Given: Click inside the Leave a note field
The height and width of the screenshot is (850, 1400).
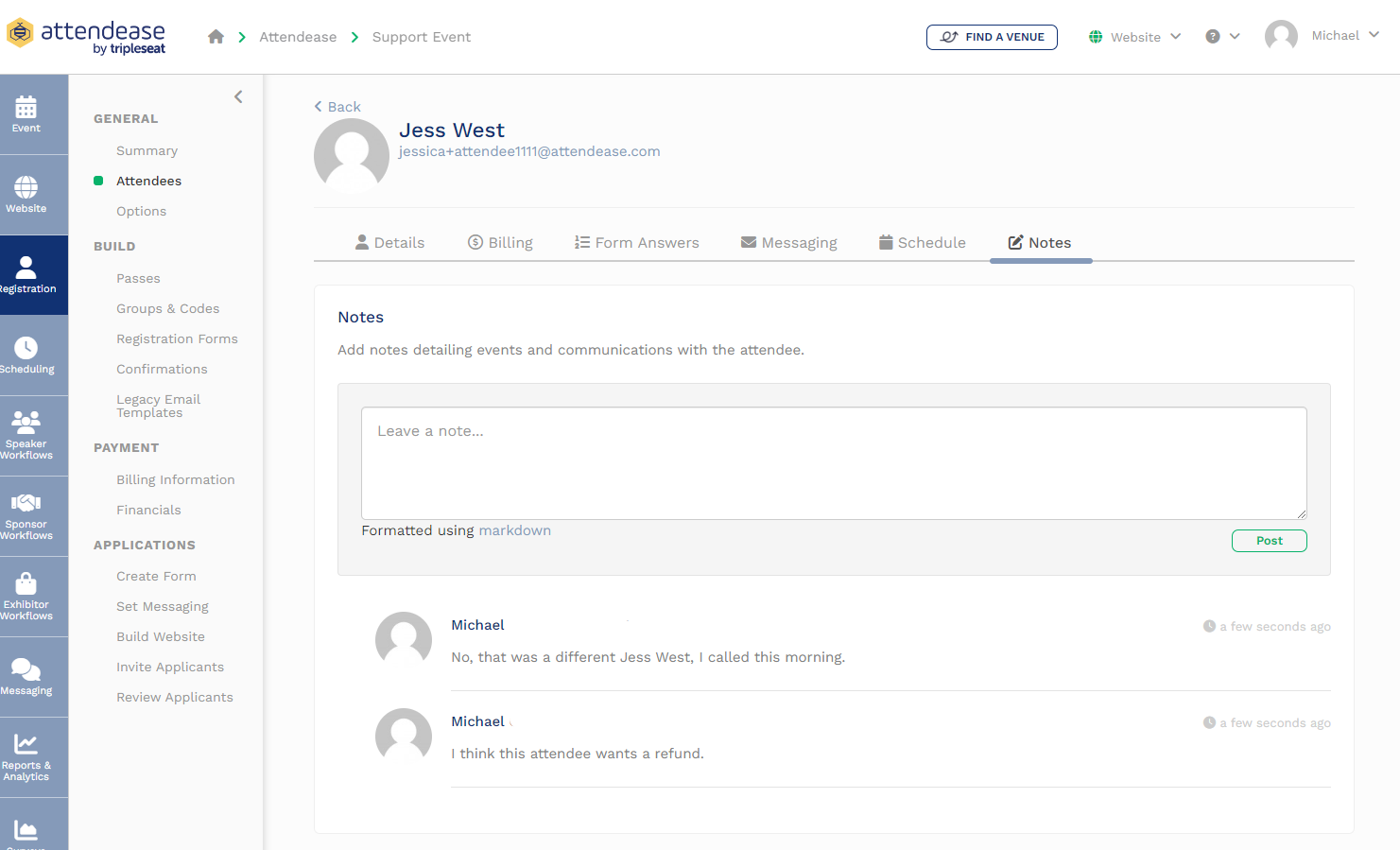Looking at the screenshot, I should [834, 463].
